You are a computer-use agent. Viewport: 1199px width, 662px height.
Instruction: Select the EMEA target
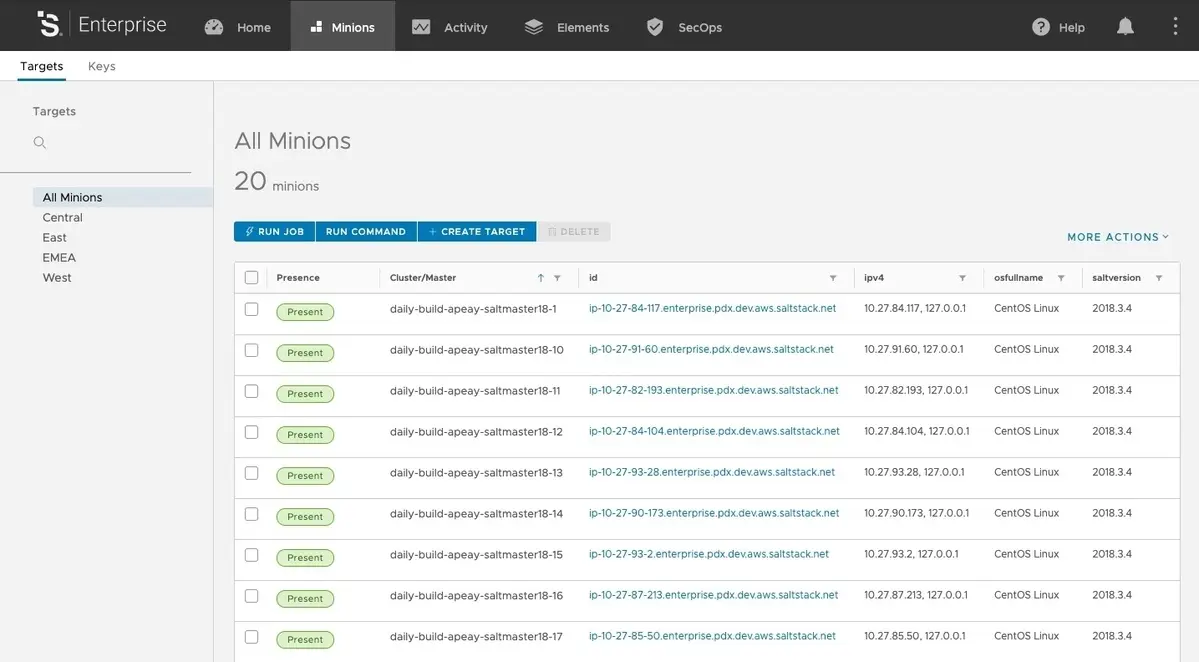pos(59,258)
